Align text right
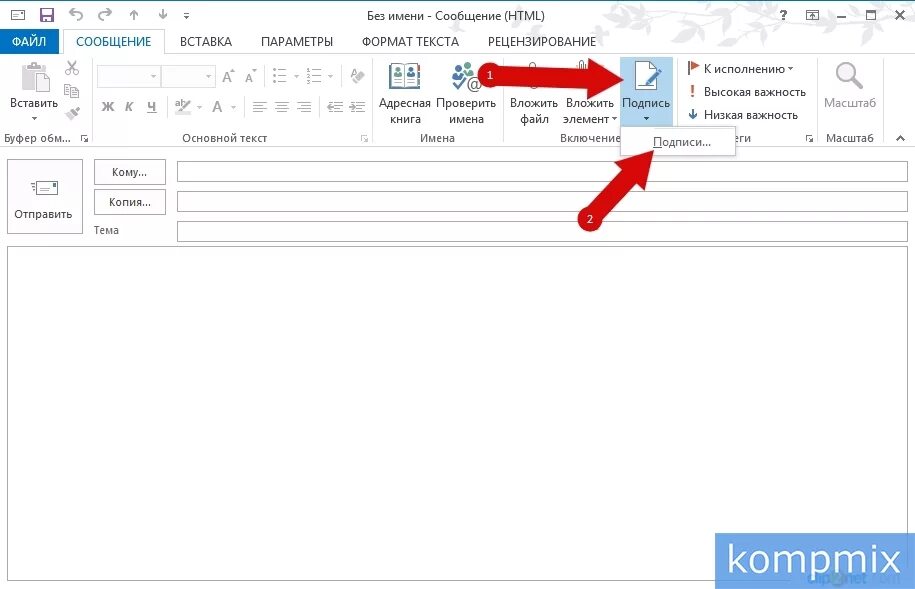 point(304,107)
